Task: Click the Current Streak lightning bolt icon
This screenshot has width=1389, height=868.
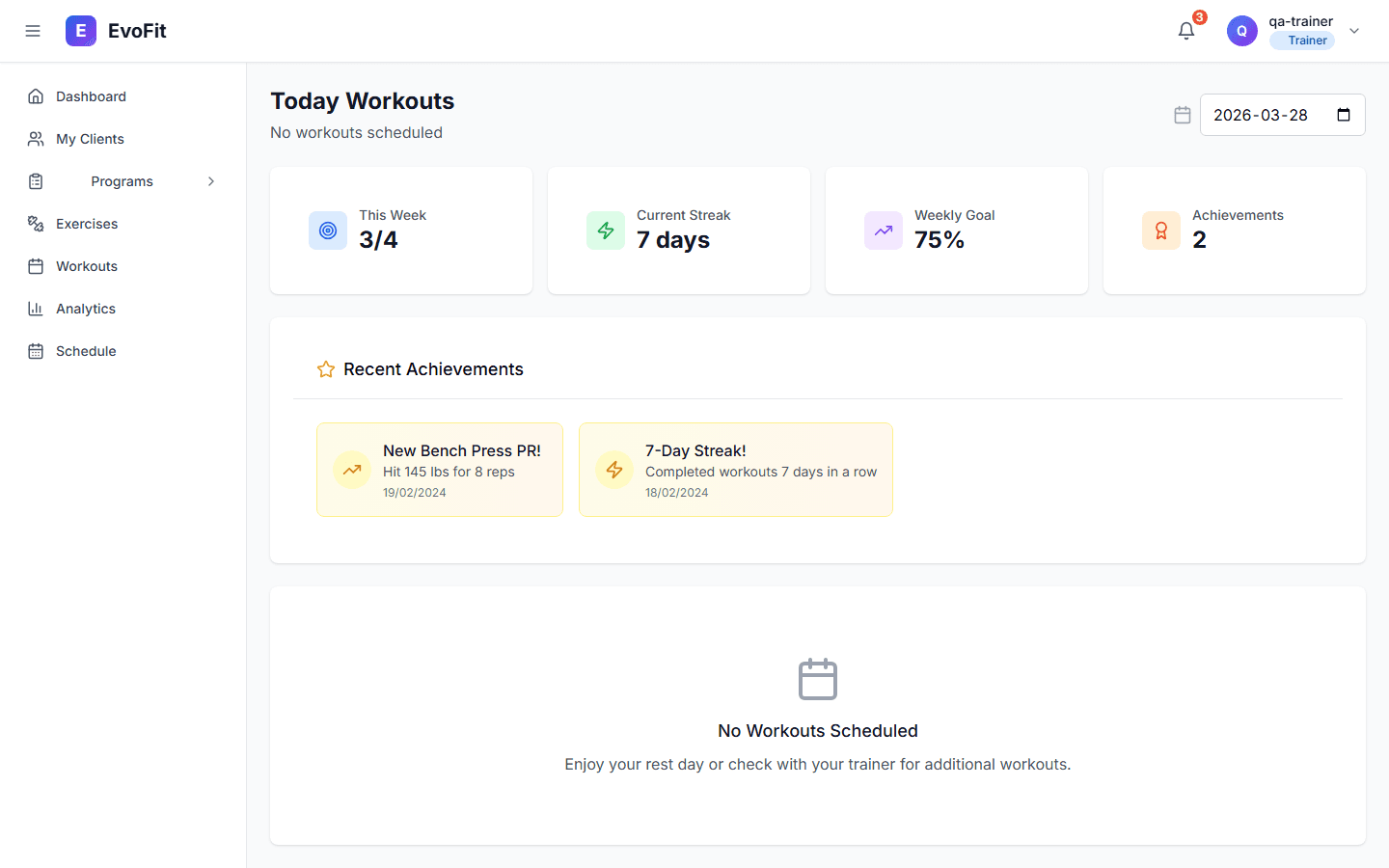Action: pyautogui.click(x=606, y=231)
